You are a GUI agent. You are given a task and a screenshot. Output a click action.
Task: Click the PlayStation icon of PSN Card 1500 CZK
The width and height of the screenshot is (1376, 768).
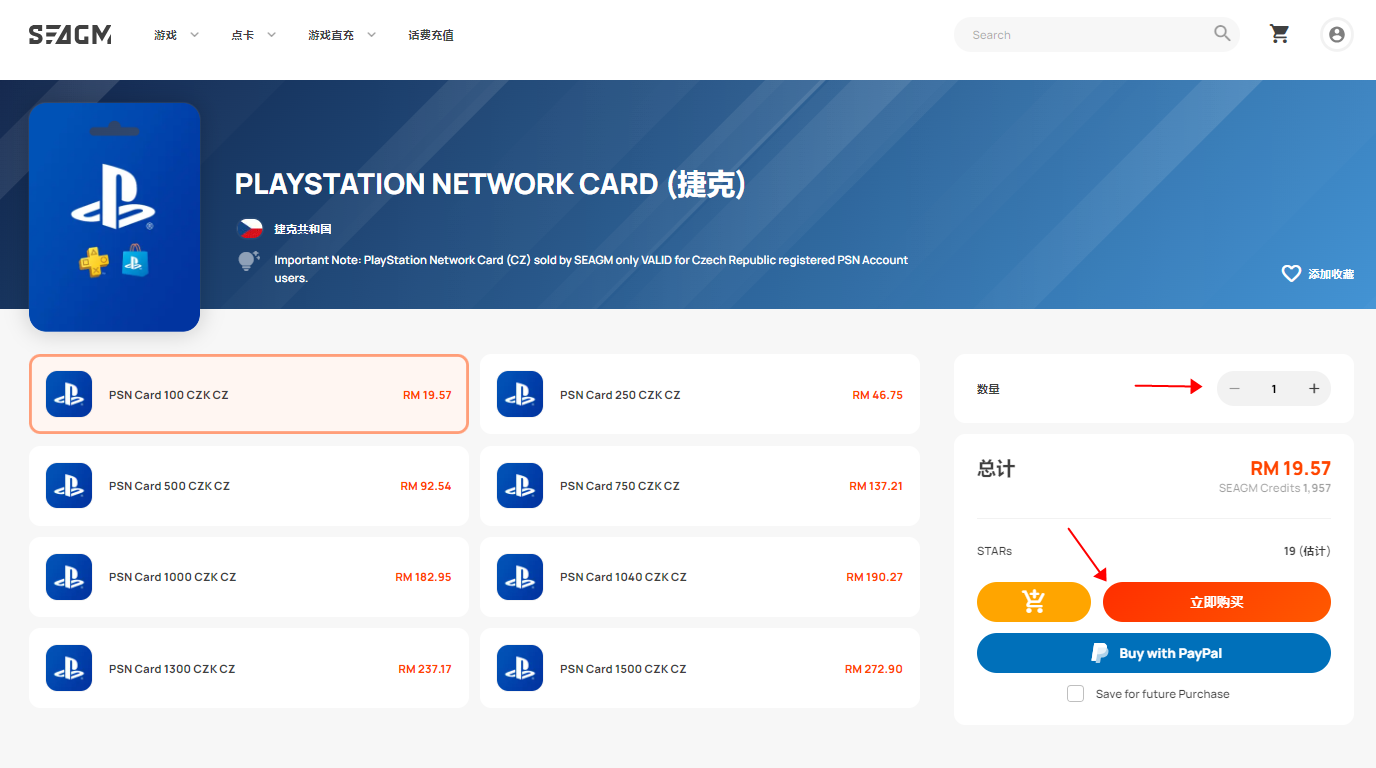pos(520,668)
